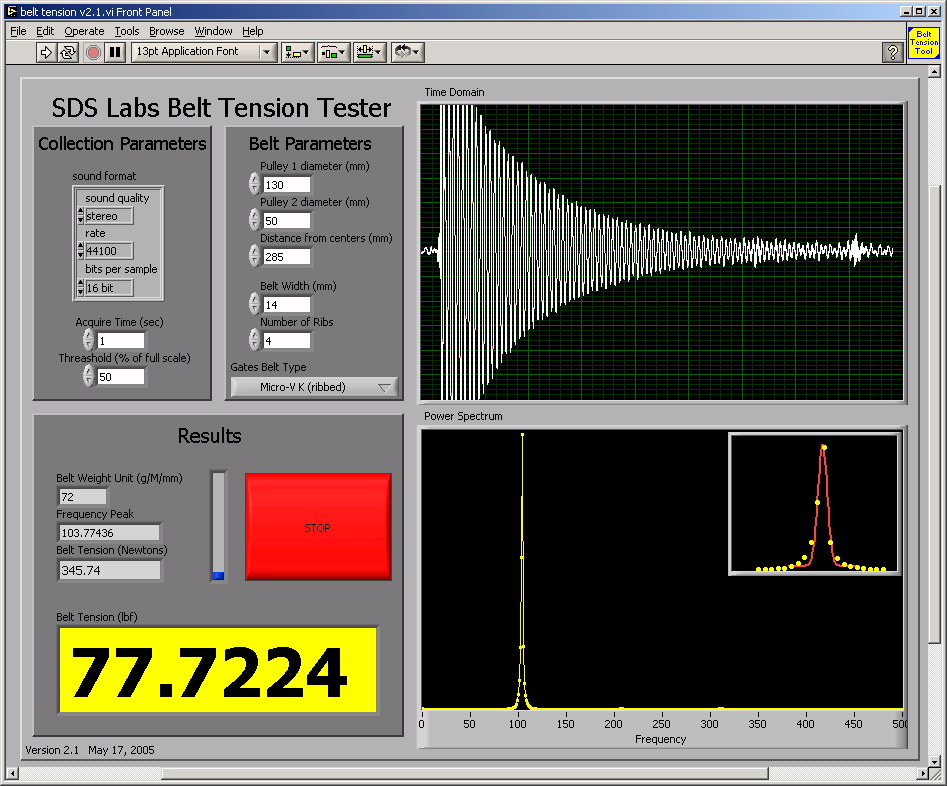This screenshot has height=786, width=947.
Task: Open the Window menu
Action: [x=213, y=31]
